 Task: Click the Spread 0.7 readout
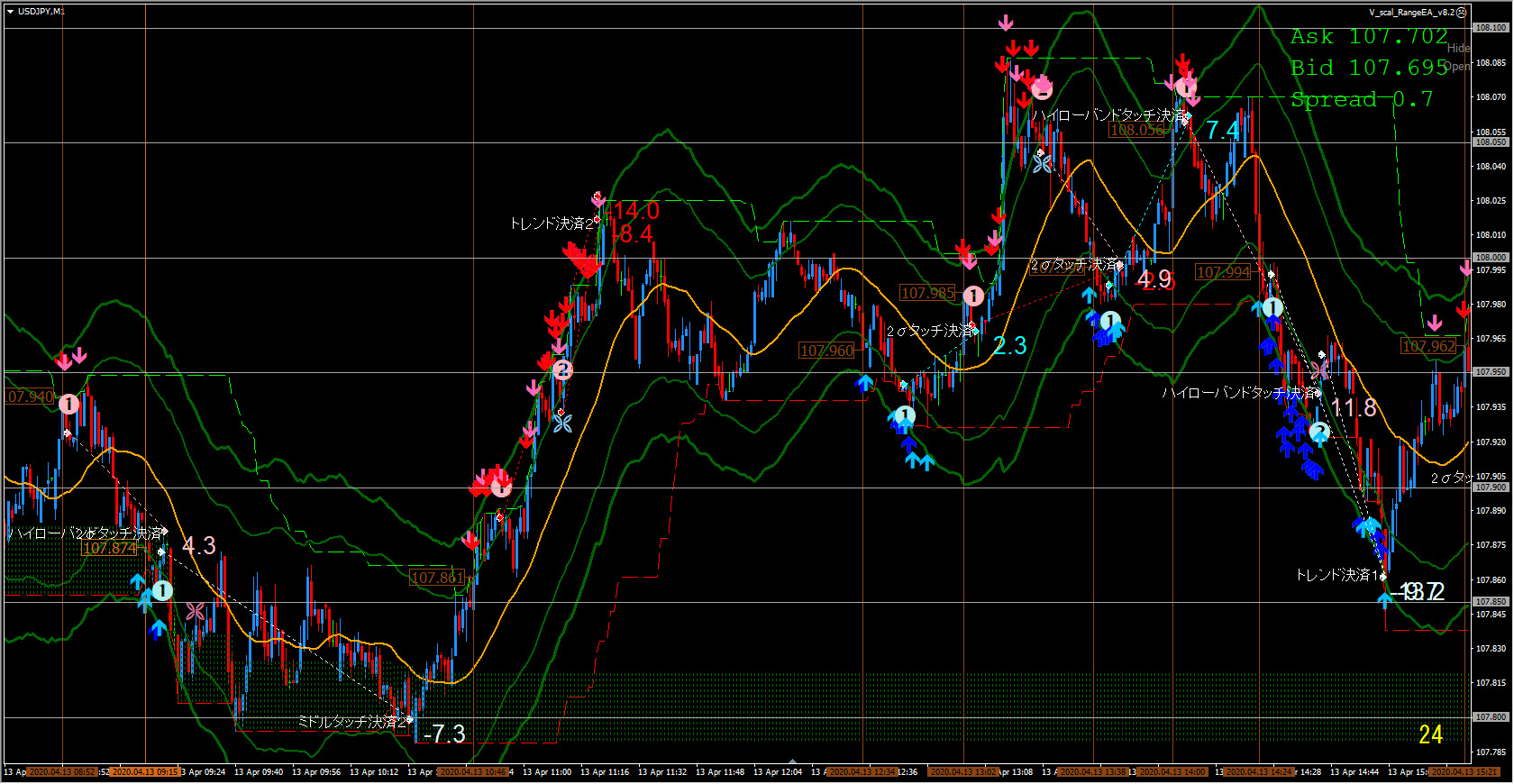[x=1362, y=99]
